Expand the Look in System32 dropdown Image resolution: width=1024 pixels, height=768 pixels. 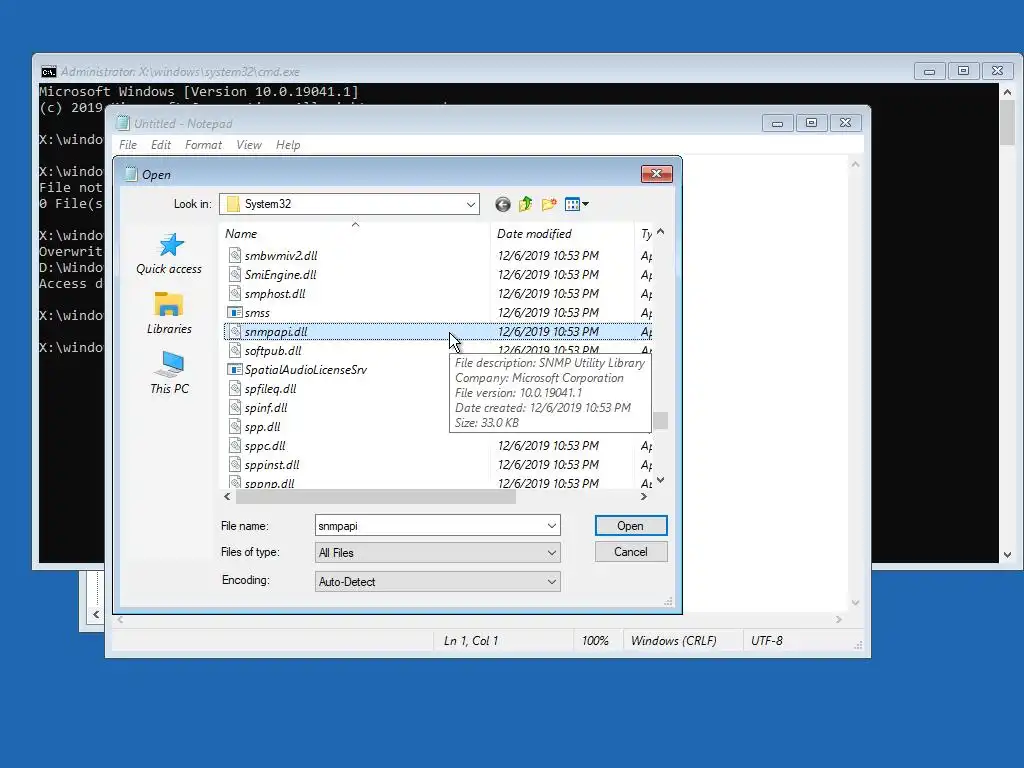[470, 204]
